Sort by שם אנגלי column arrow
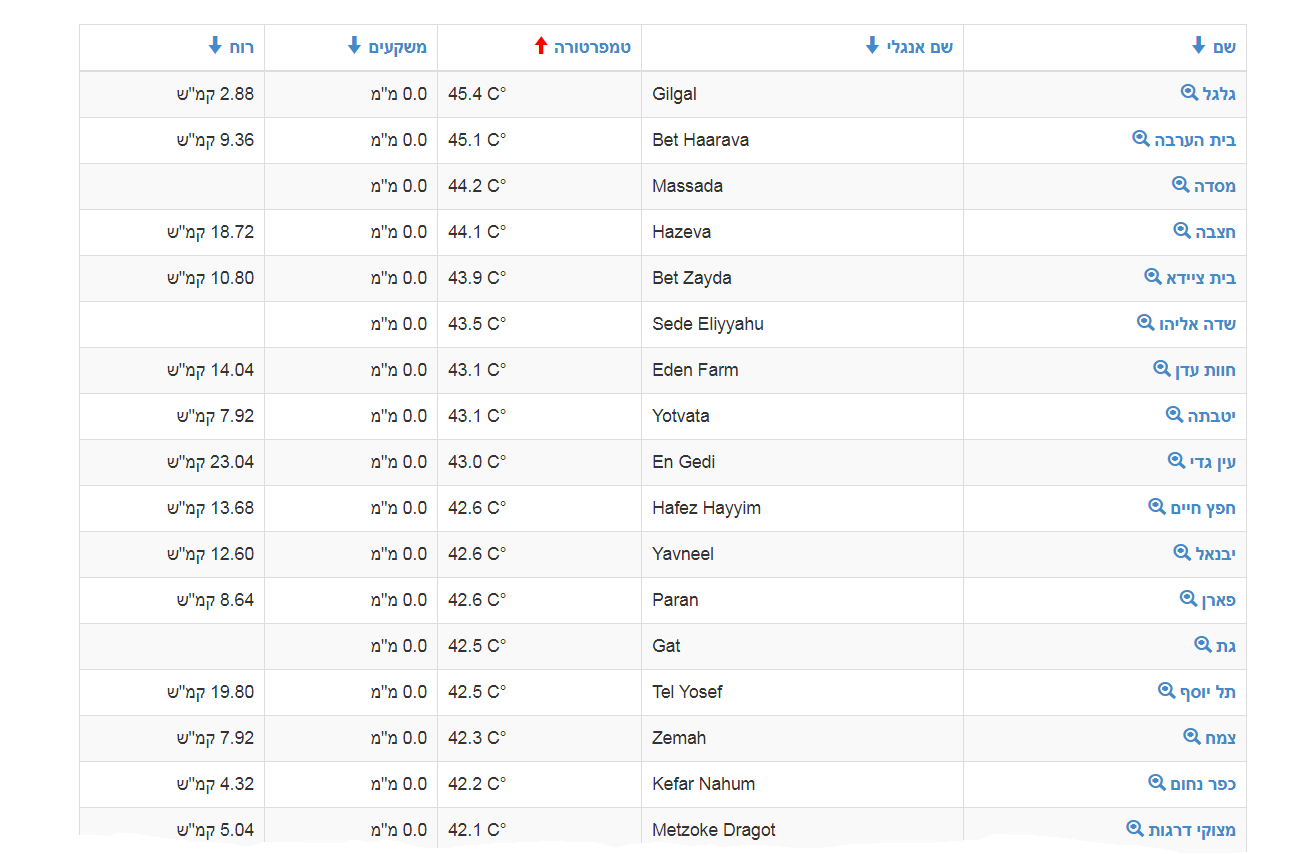The width and height of the screenshot is (1301, 854). tap(872, 46)
